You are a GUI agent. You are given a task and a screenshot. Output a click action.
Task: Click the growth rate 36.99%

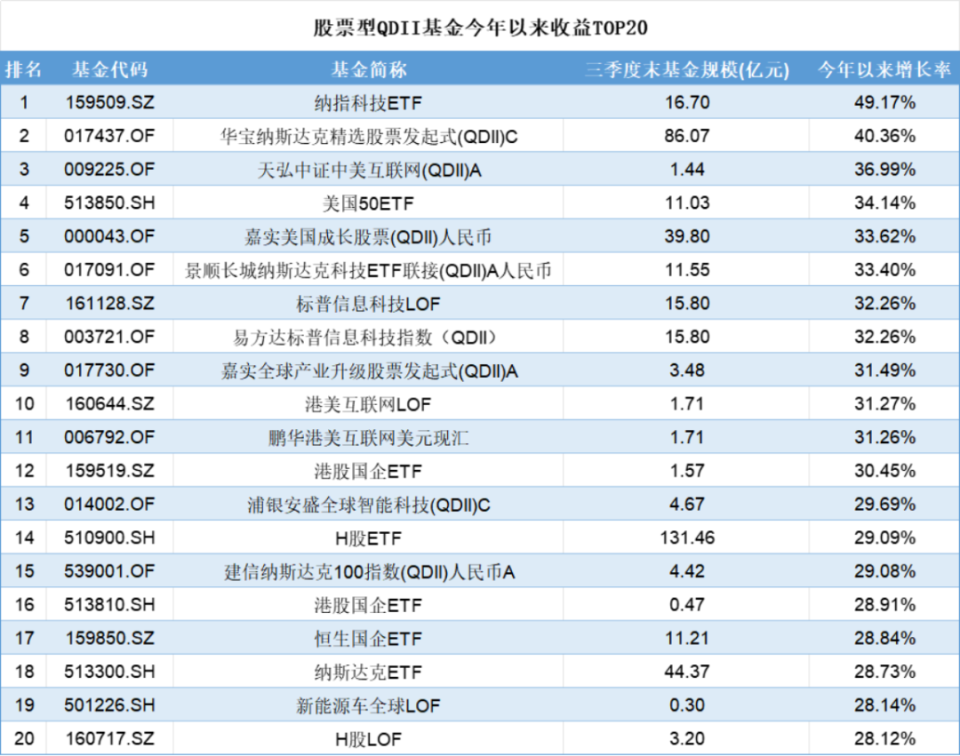pyautogui.click(x=885, y=170)
